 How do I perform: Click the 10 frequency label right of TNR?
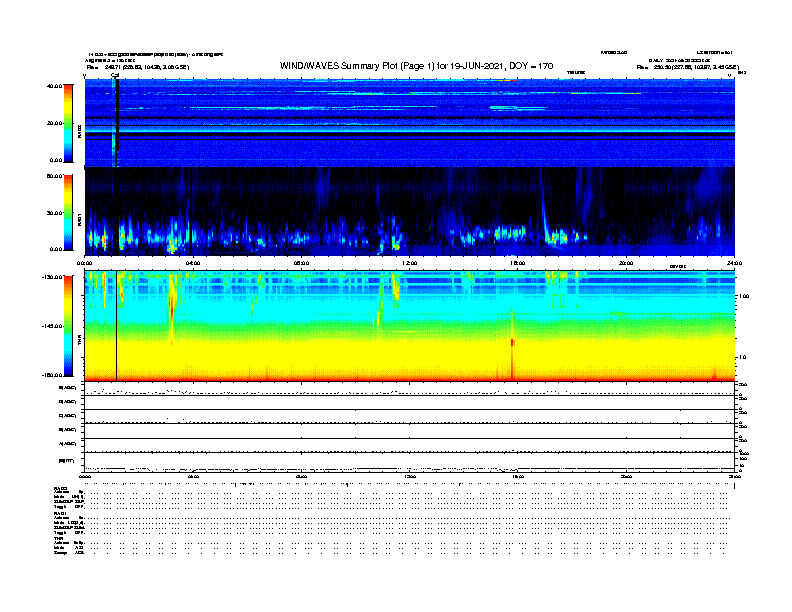pyautogui.click(x=743, y=358)
